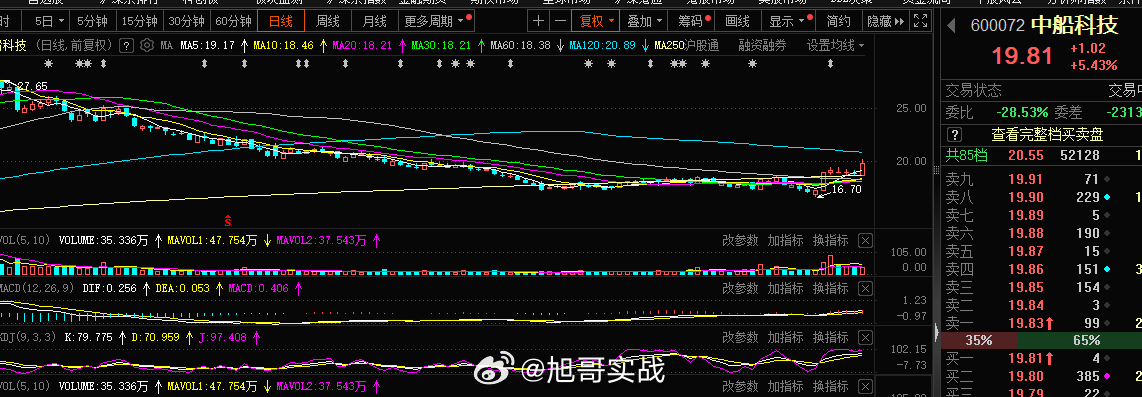Select the 月线 monthly chart tab
The width and height of the screenshot is (1142, 397).
click(374, 21)
